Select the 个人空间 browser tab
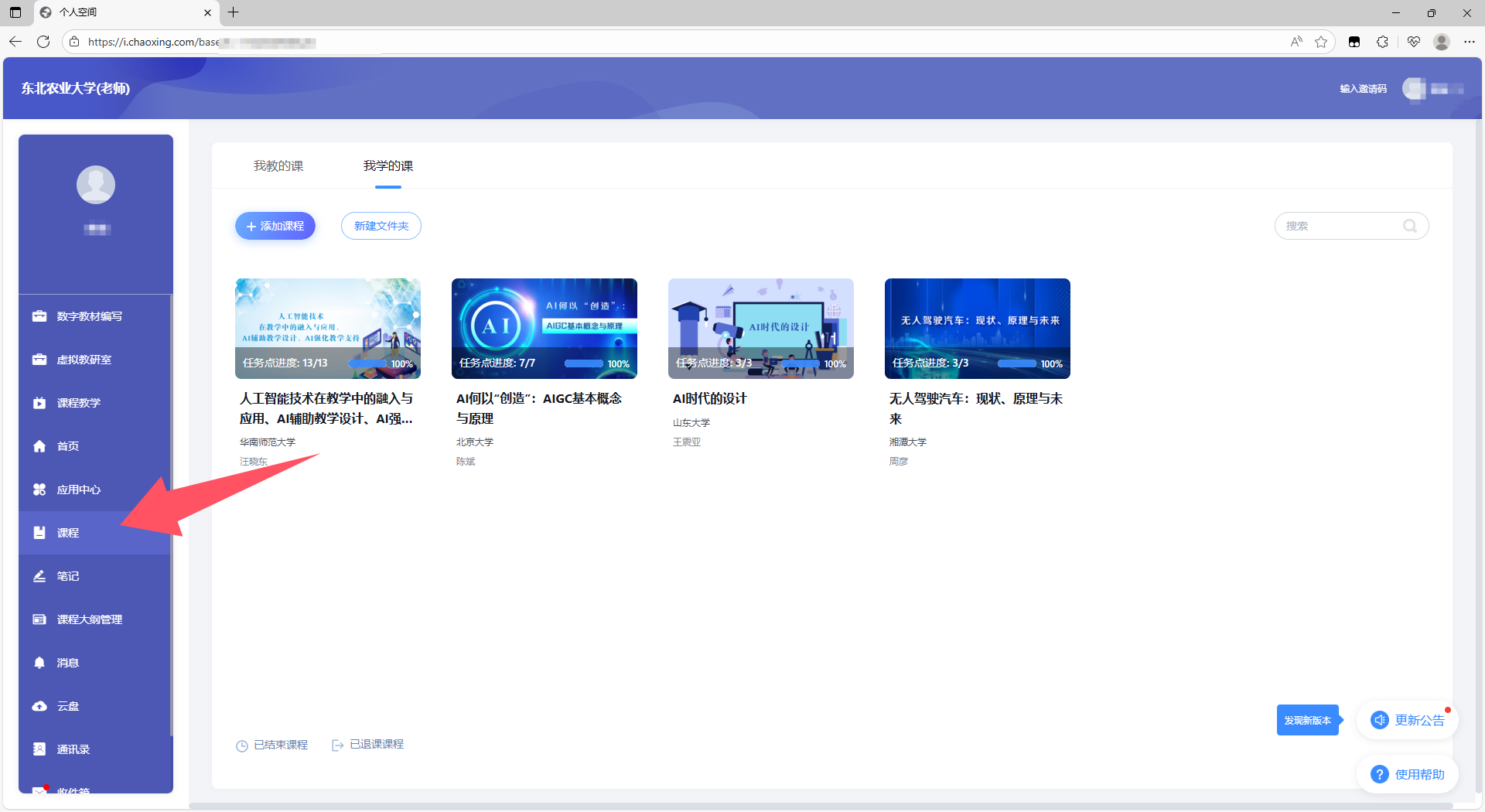The height and width of the screenshot is (812, 1485). point(127,12)
